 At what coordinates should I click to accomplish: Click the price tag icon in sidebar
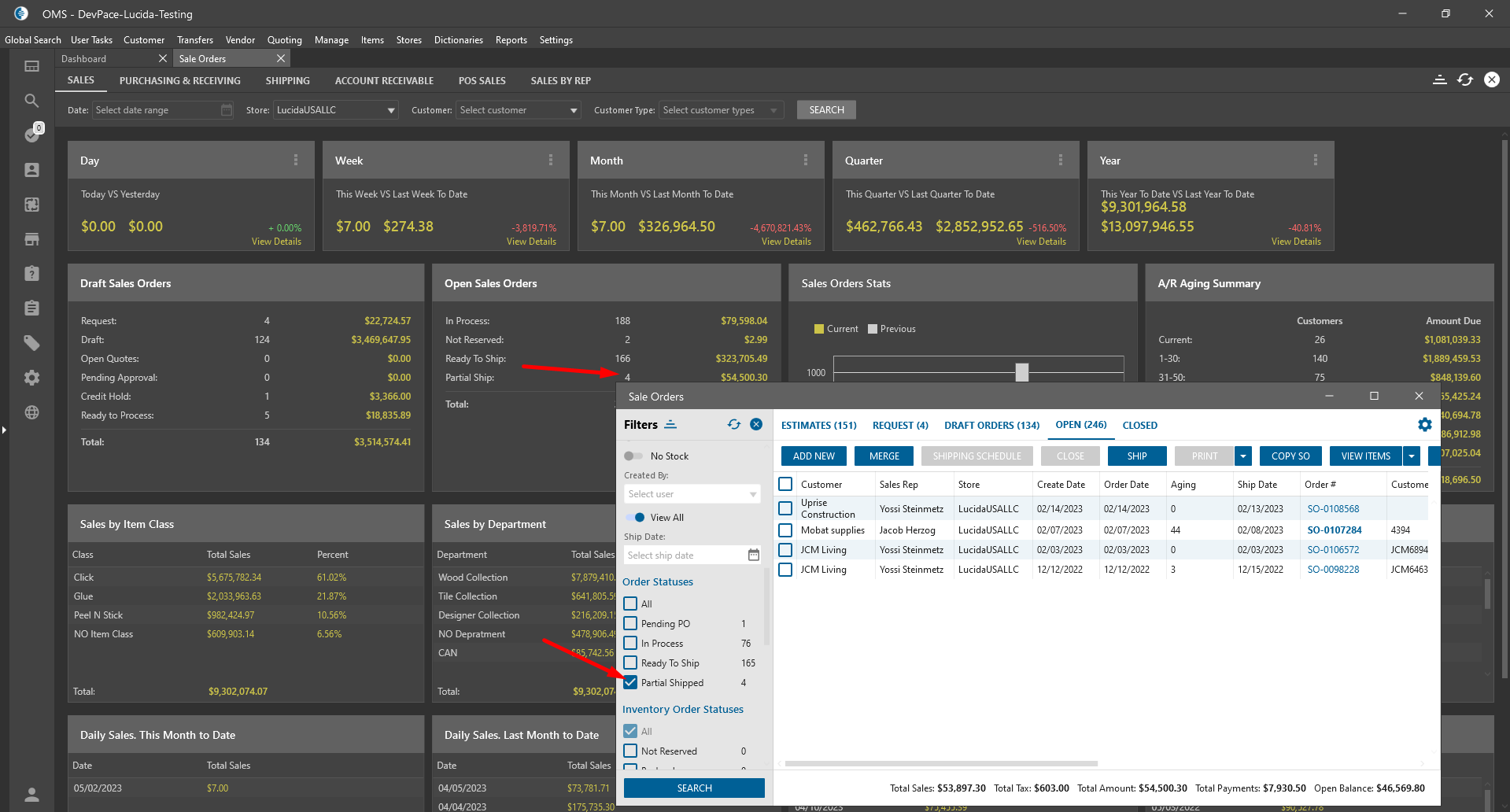pyautogui.click(x=31, y=343)
